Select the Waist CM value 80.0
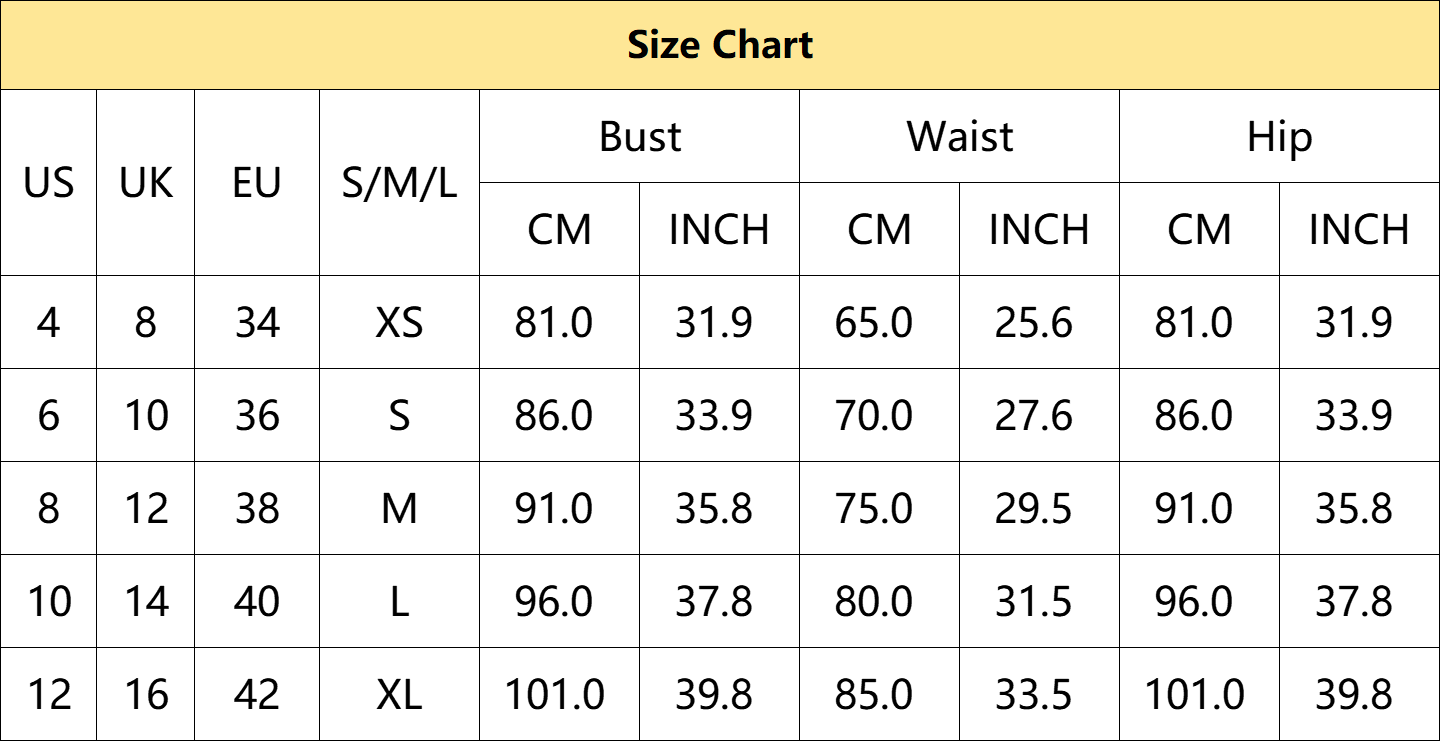1440x742 pixels. pos(880,602)
